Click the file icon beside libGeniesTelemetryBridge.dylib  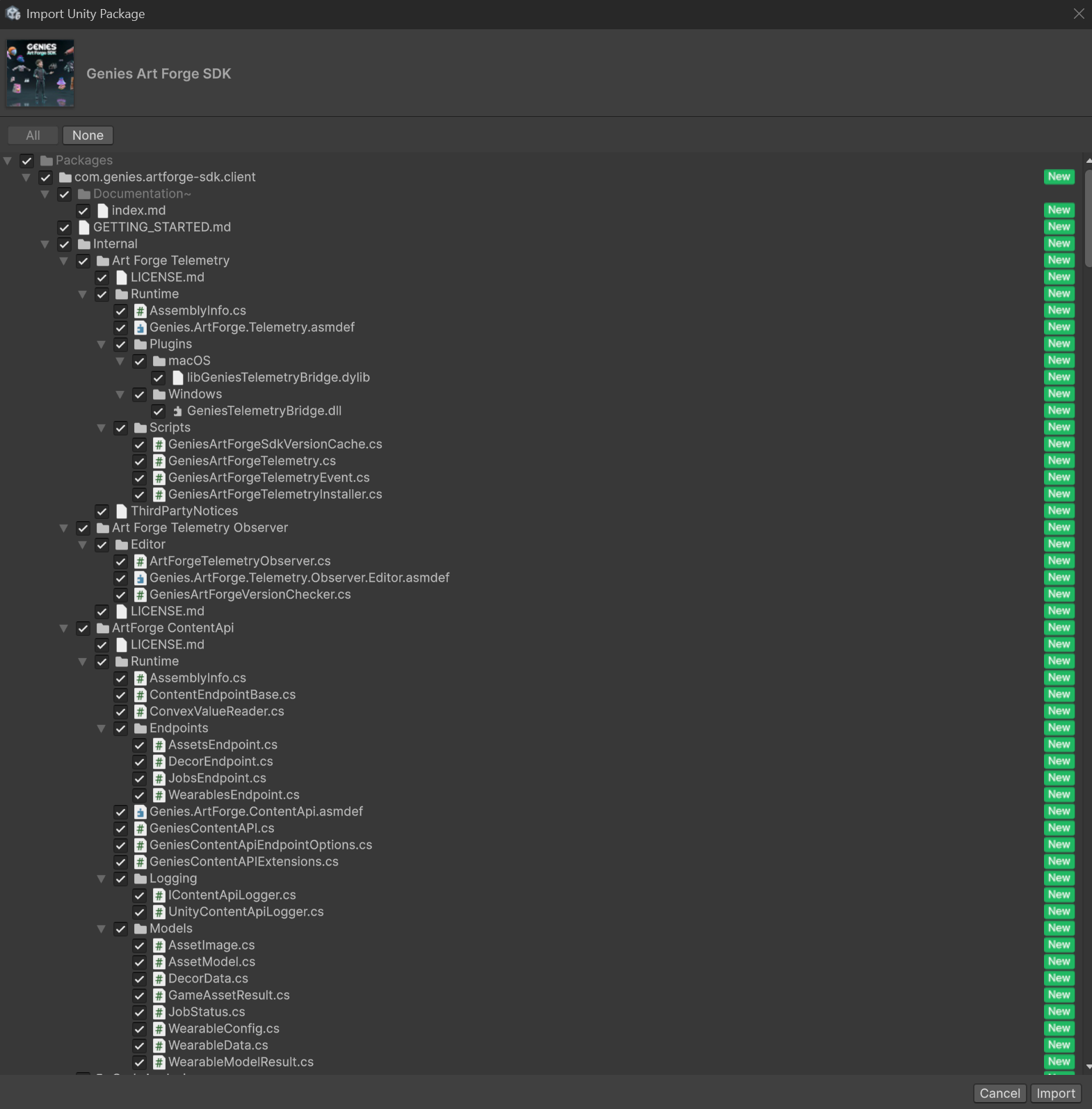178,378
